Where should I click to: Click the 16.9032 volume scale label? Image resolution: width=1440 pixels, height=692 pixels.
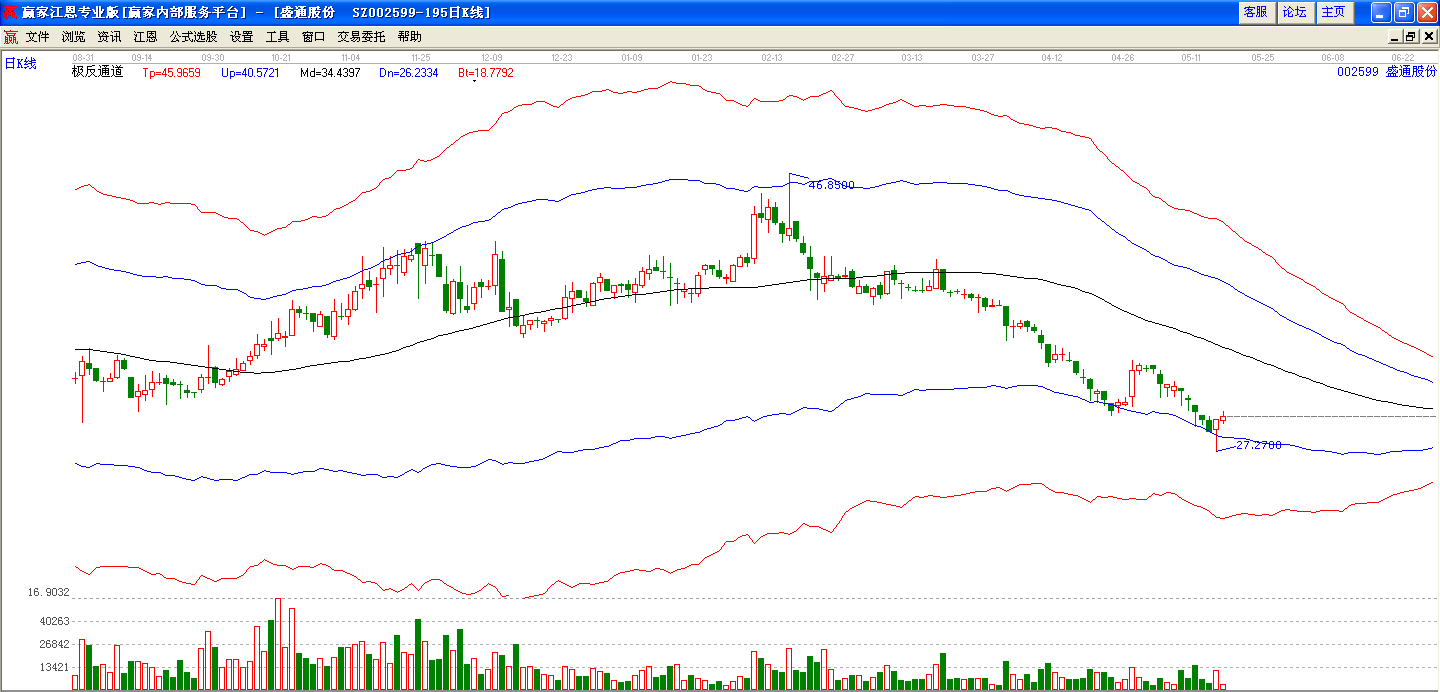48,593
